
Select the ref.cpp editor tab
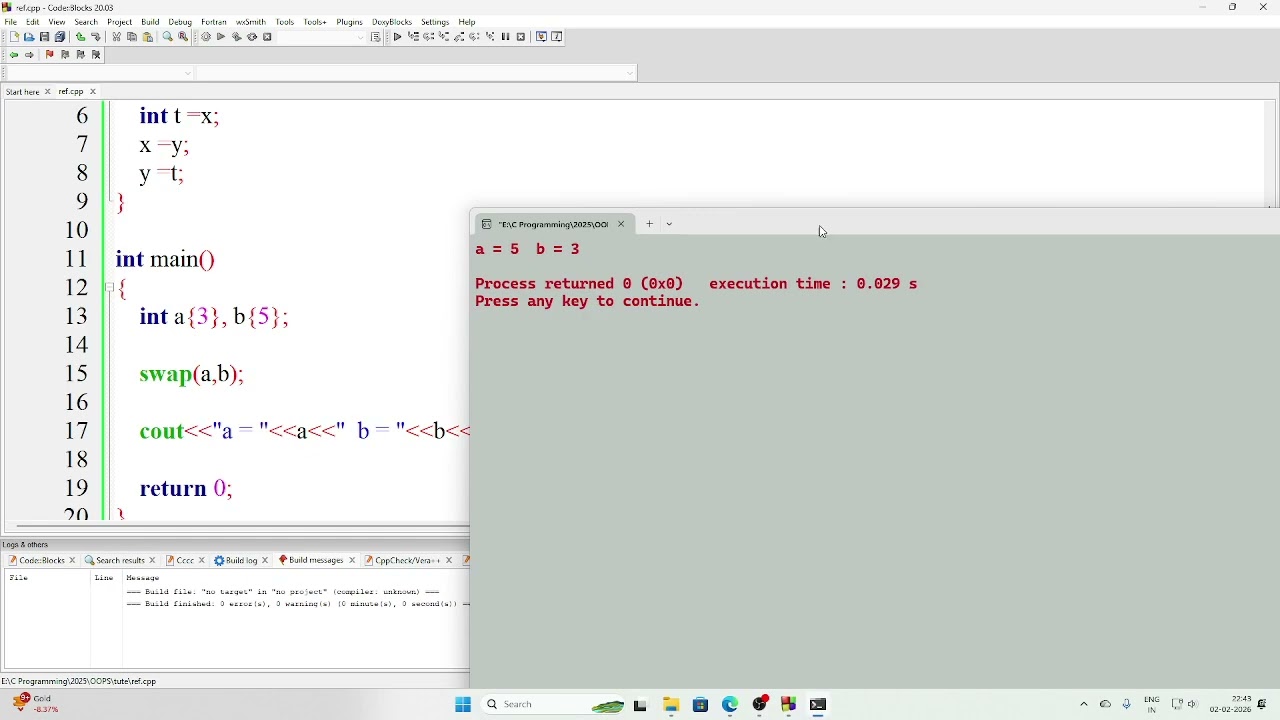pyautogui.click(x=71, y=92)
